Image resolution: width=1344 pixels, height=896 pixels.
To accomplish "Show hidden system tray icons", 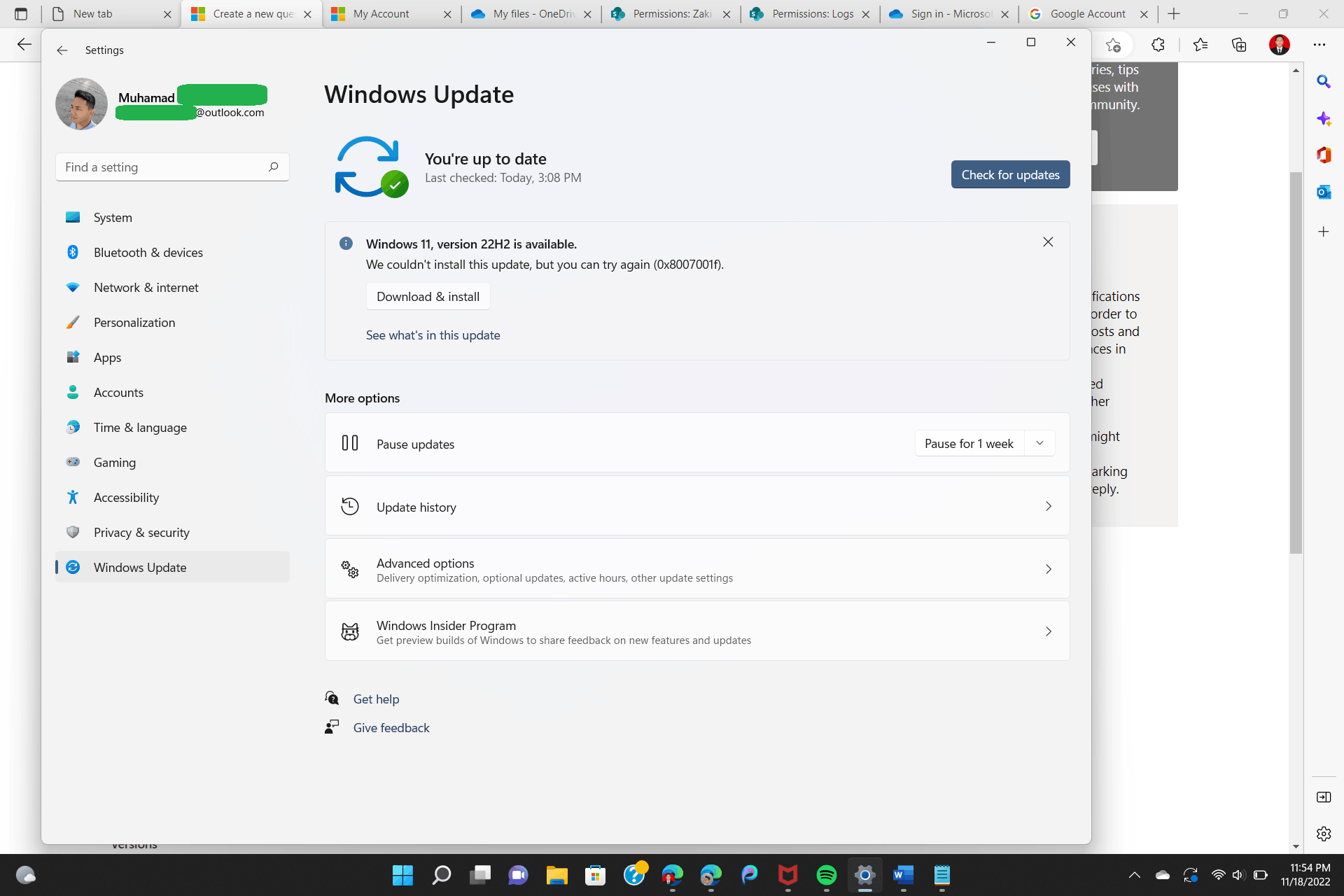I will click(1134, 875).
